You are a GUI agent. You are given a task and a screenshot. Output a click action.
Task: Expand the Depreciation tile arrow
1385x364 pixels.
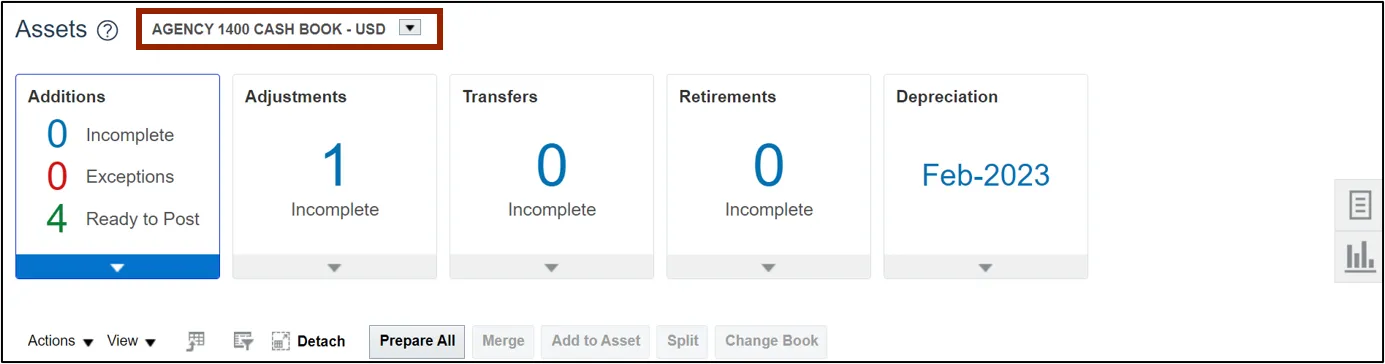tap(986, 267)
